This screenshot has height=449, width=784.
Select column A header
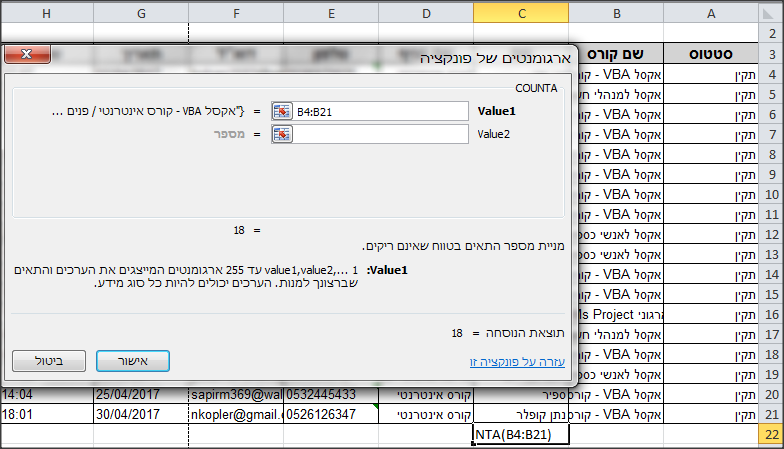711,14
